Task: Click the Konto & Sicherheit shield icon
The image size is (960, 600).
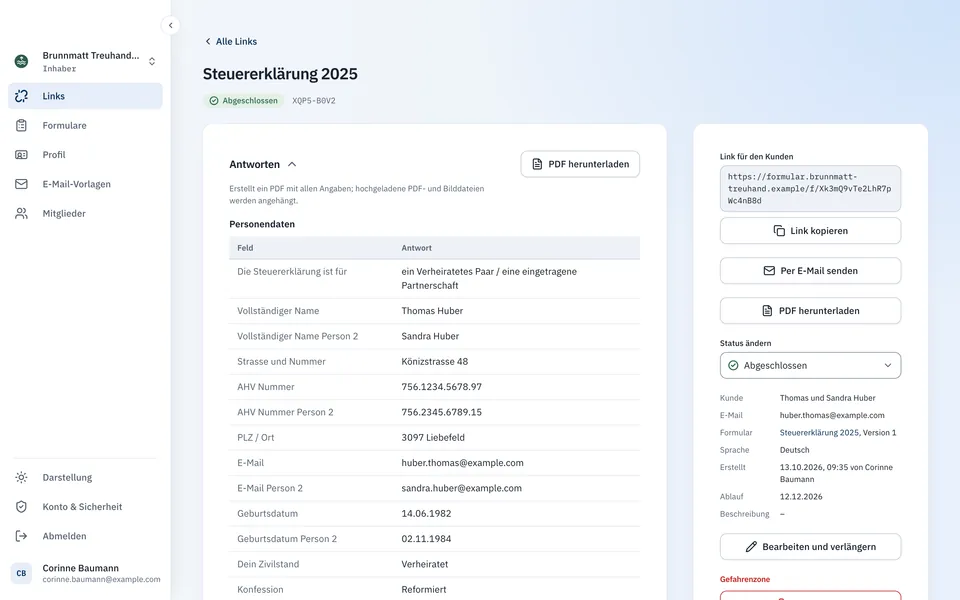Action: click(x=21, y=507)
